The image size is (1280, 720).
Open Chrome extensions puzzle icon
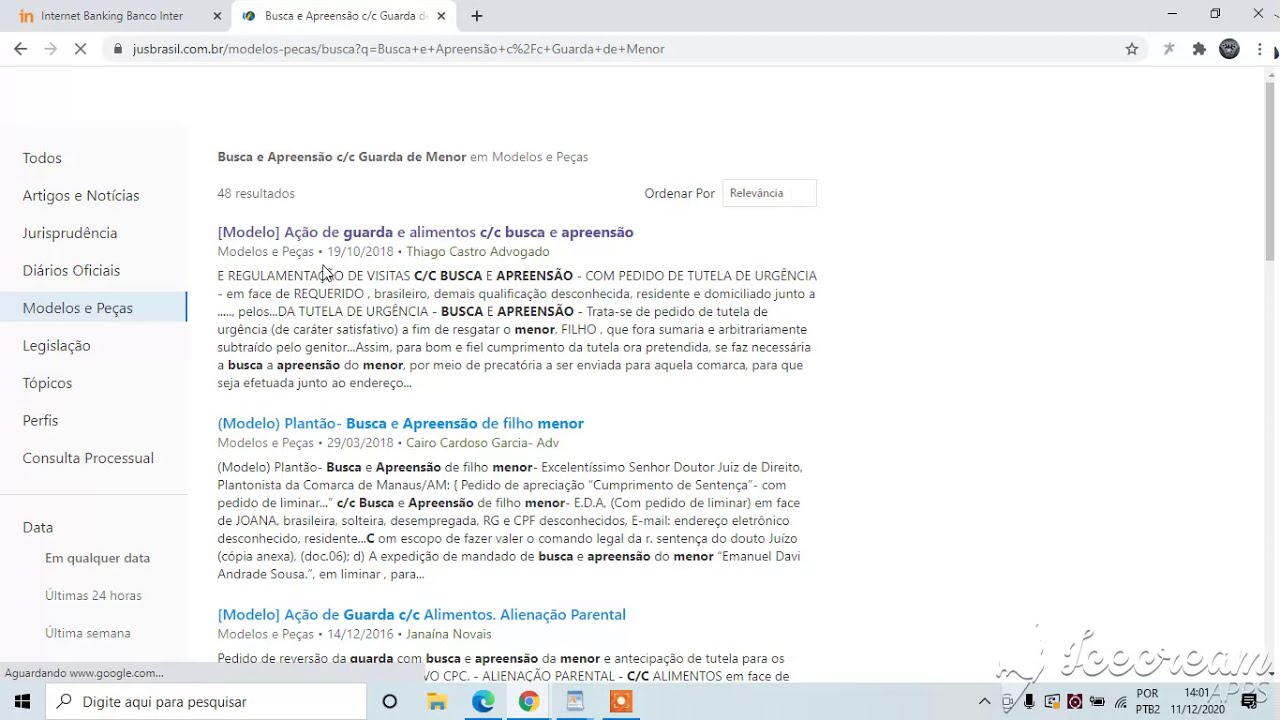[x=1199, y=48]
